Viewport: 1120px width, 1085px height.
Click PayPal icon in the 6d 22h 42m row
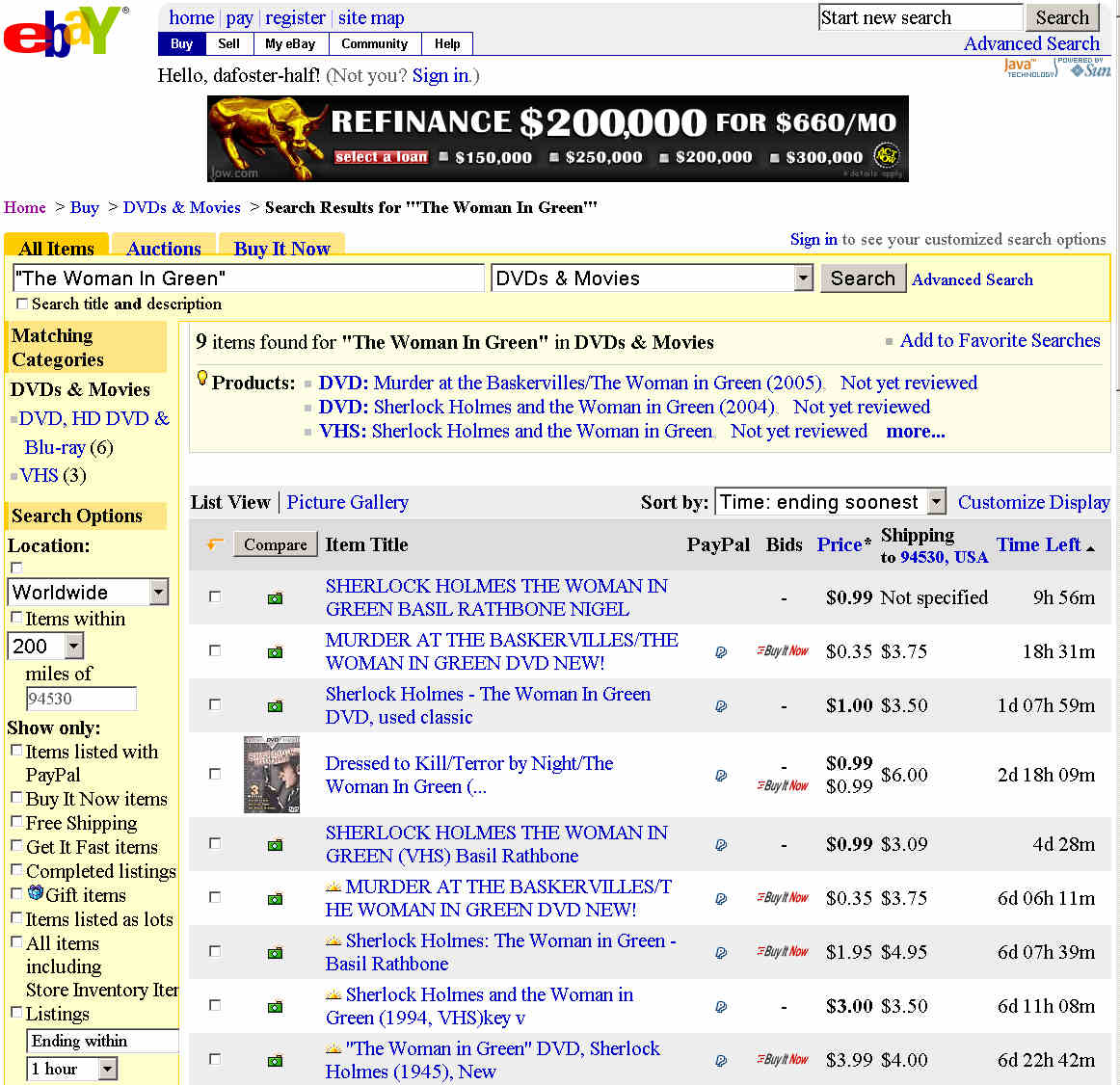point(721,1062)
